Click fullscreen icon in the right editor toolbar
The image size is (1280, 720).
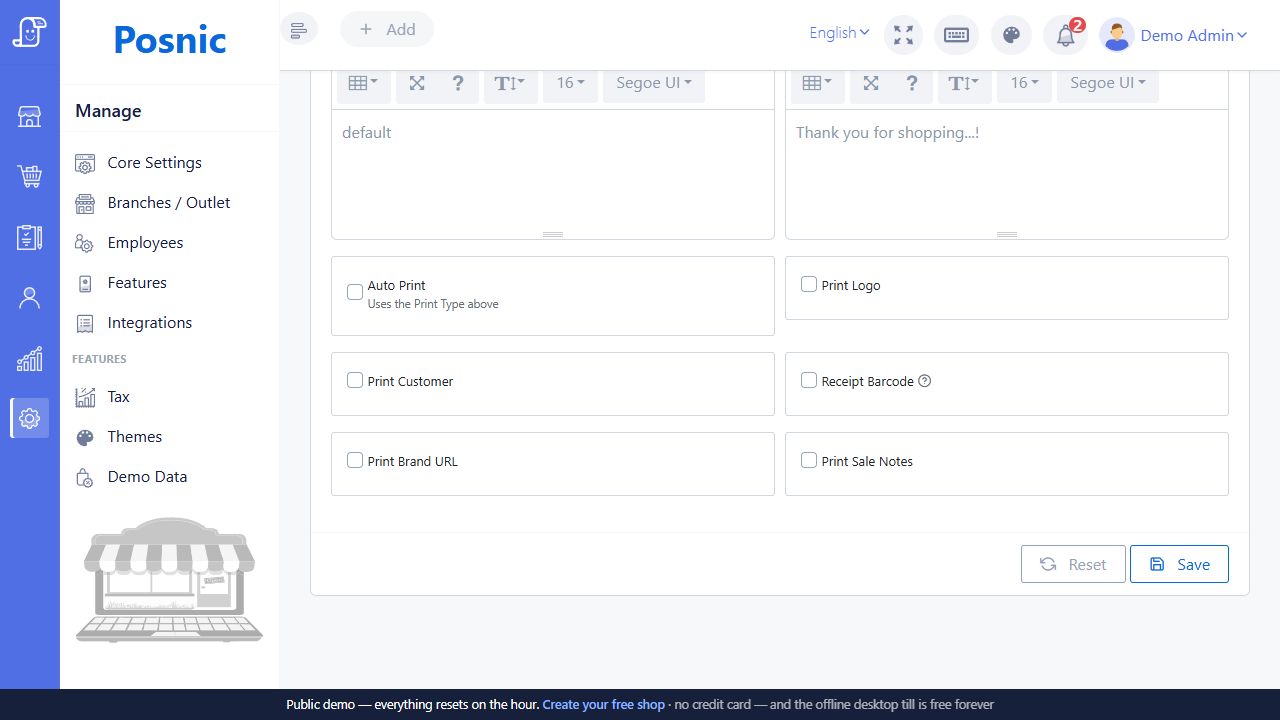click(872, 83)
